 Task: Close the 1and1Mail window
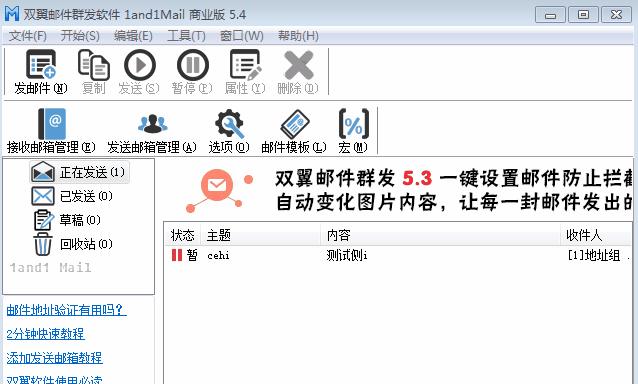[x=616, y=15]
